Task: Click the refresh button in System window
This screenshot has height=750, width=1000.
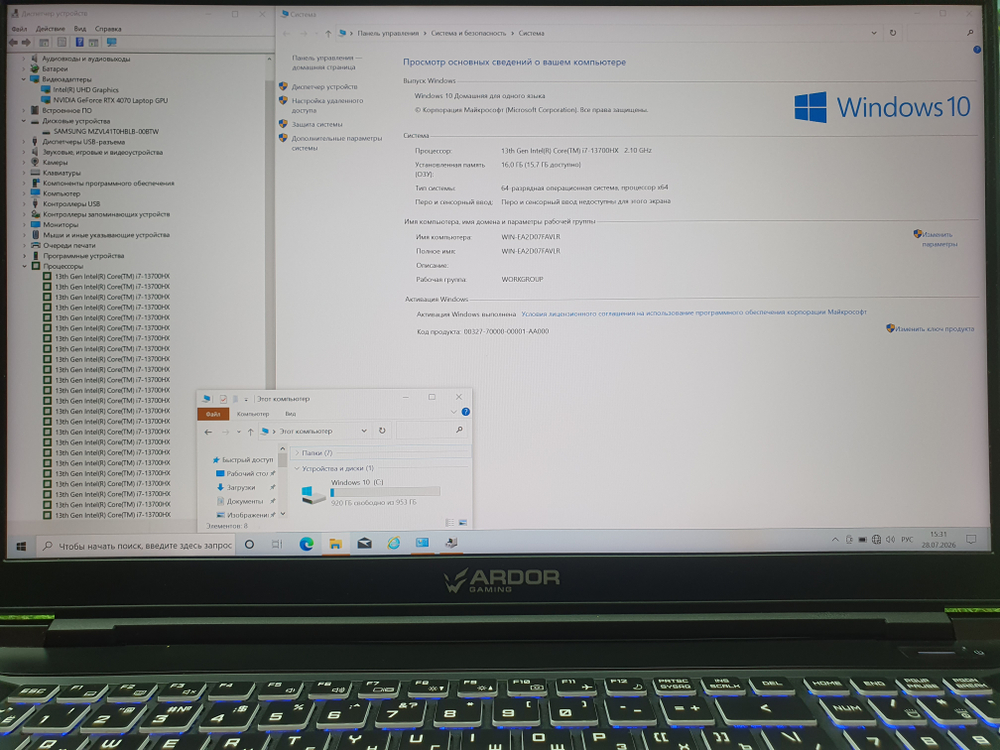Action: [893, 33]
